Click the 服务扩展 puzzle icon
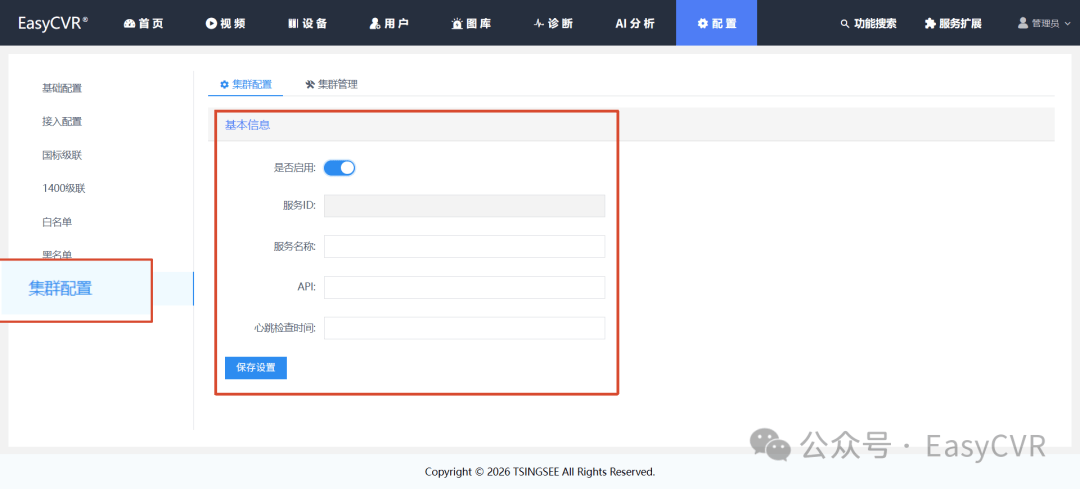 pyautogui.click(x=930, y=23)
